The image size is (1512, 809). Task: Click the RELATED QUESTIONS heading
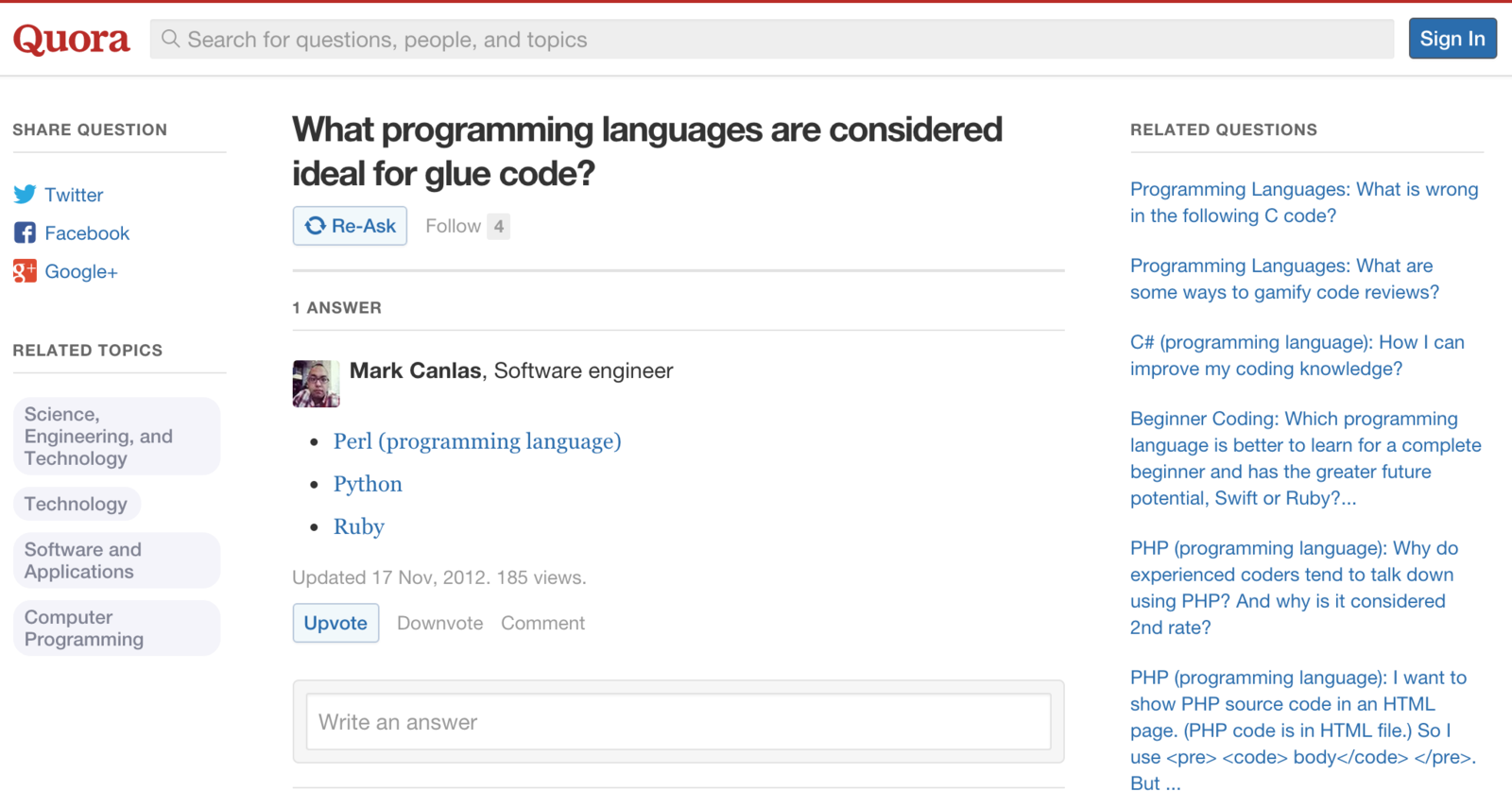click(1224, 129)
